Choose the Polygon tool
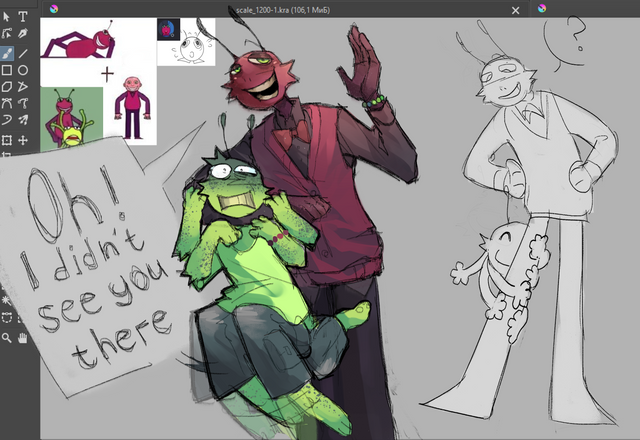The height and width of the screenshot is (440, 640). [6, 87]
